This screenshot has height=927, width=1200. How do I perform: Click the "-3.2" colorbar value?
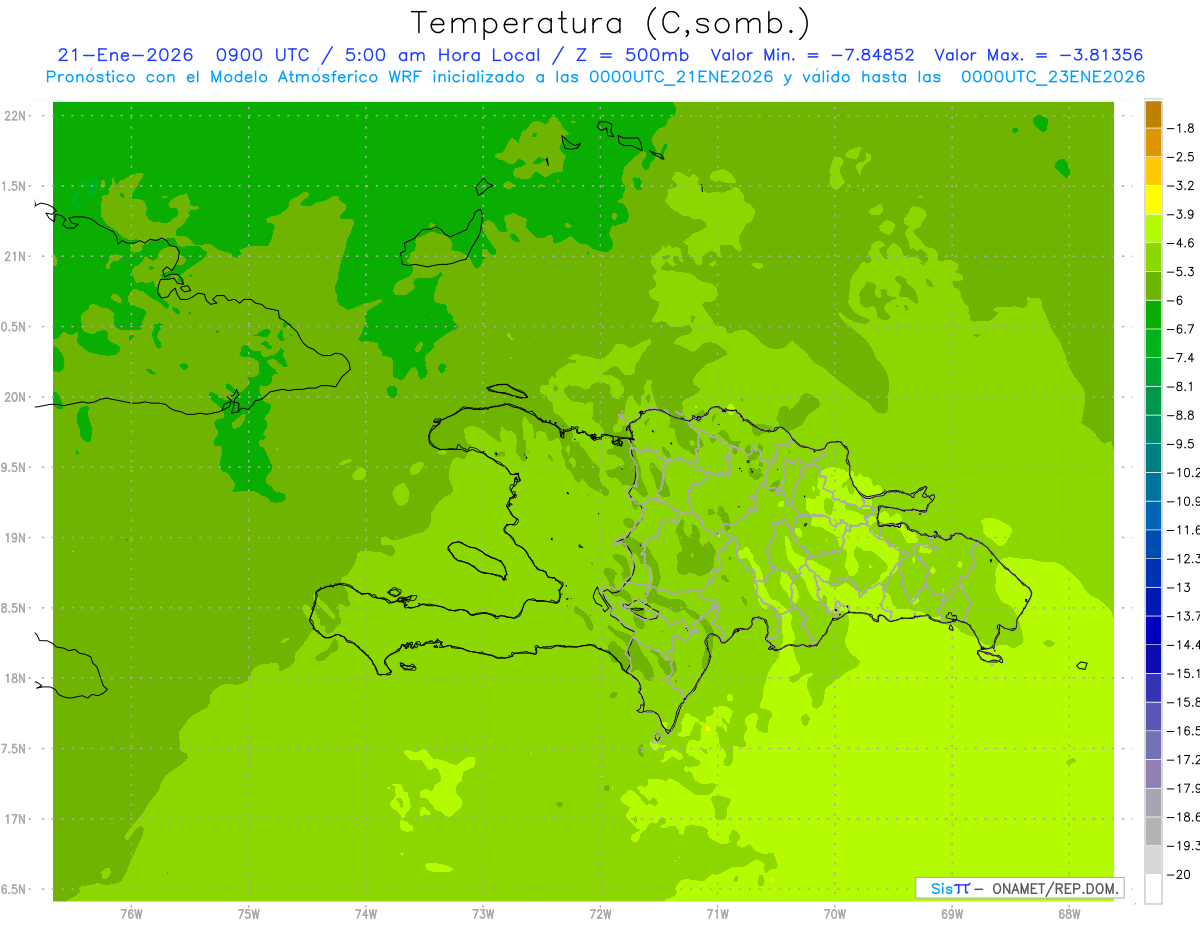[x=1181, y=186]
